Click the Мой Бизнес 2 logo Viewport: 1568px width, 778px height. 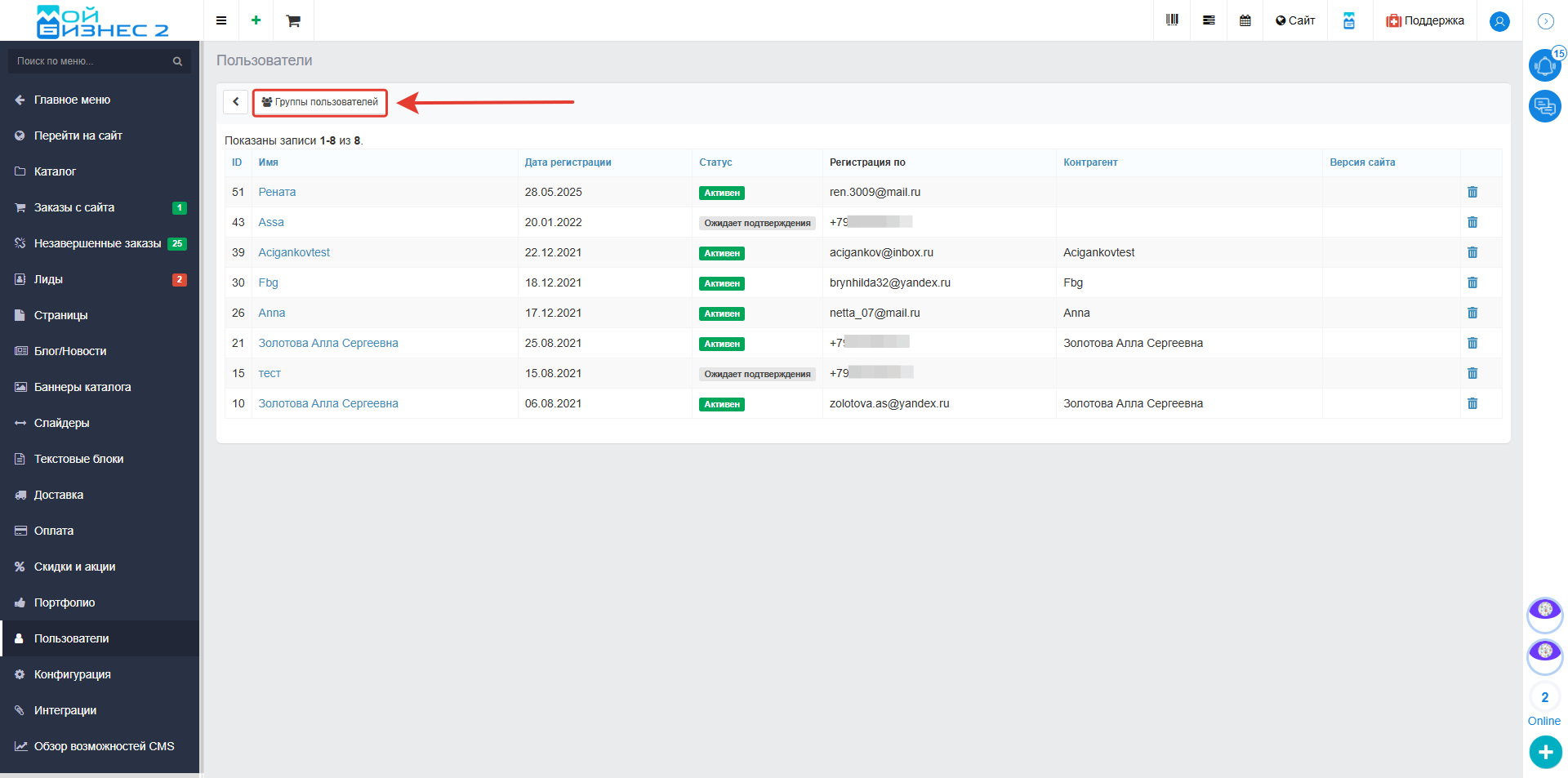coord(102,21)
